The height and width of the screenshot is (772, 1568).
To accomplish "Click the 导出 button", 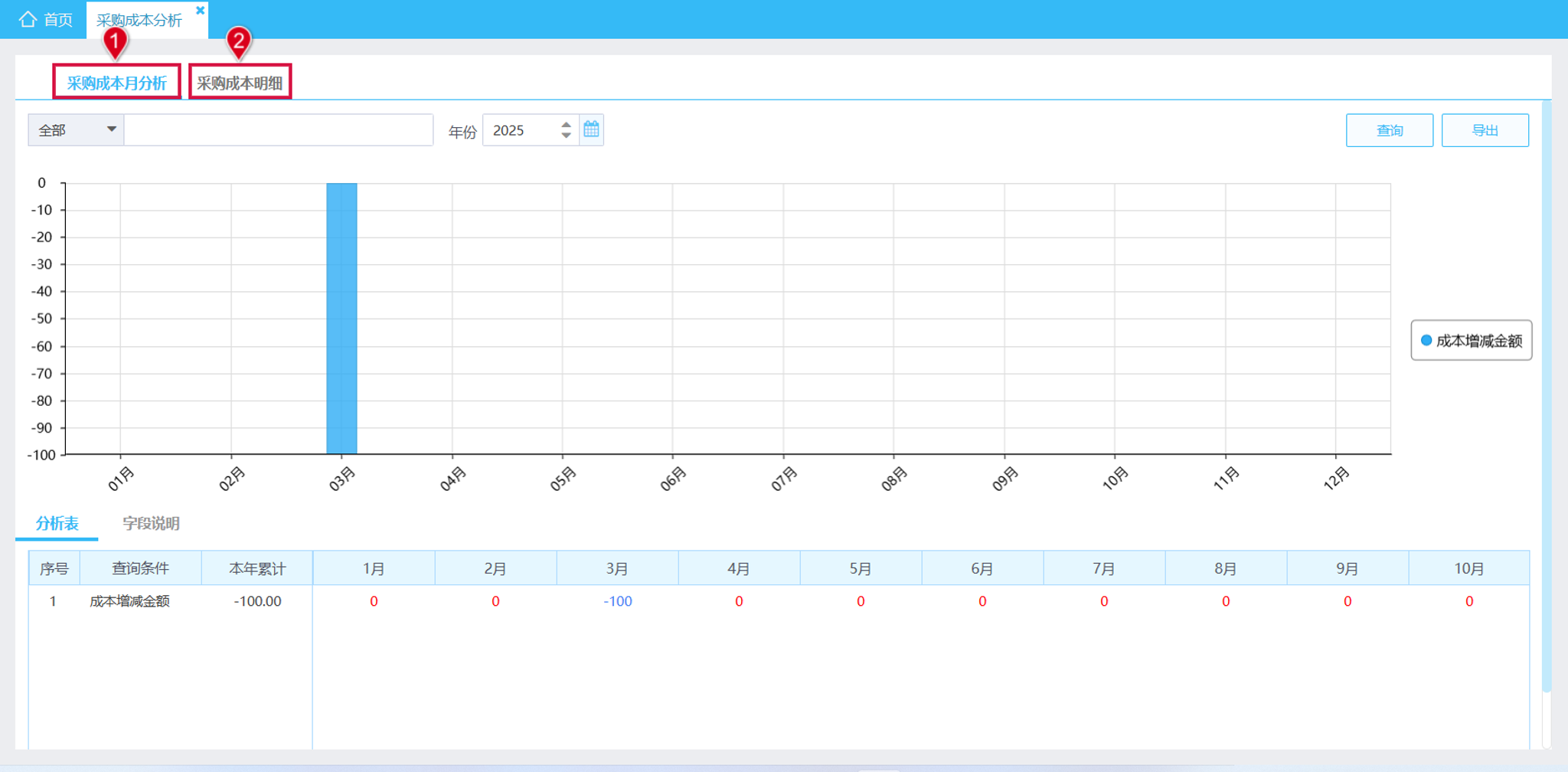I will pyautogui.click(x=1485, y=130).
